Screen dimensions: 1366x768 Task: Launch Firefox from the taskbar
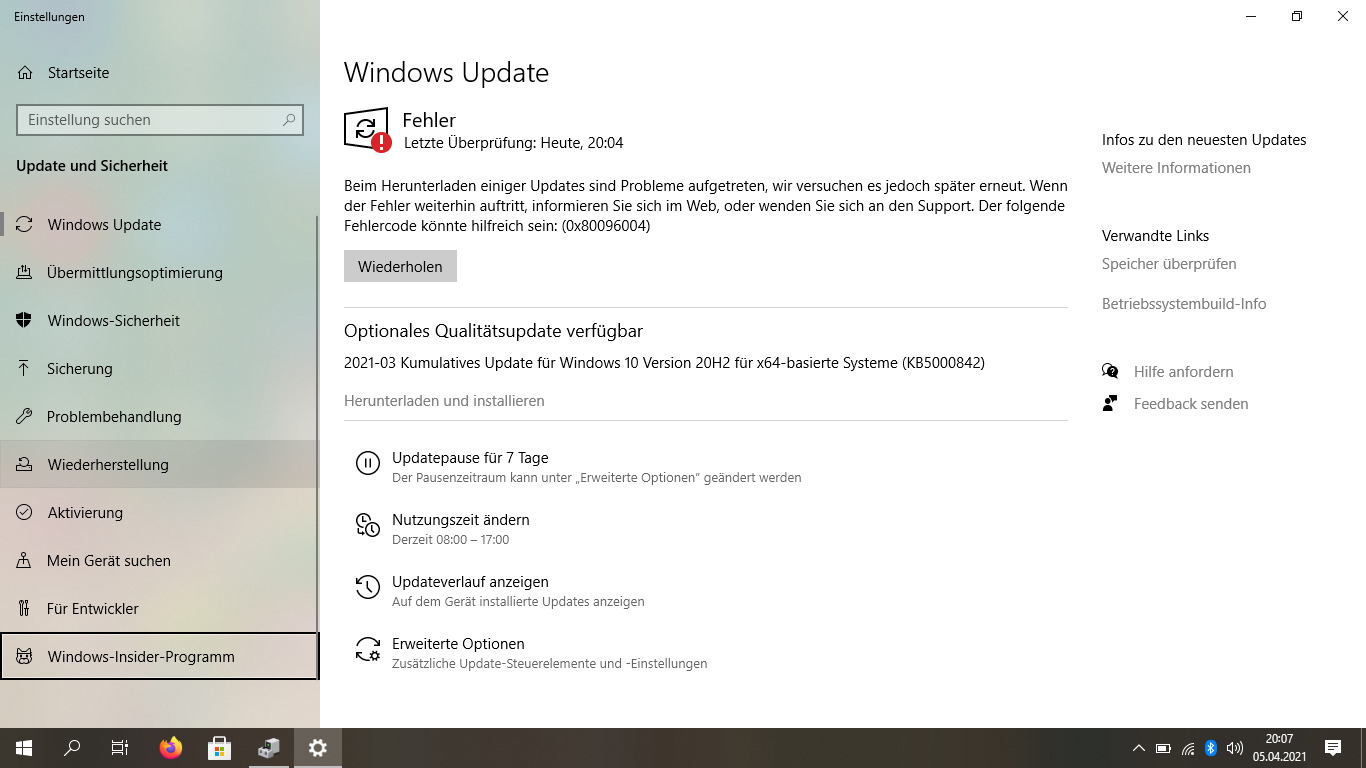171,748
